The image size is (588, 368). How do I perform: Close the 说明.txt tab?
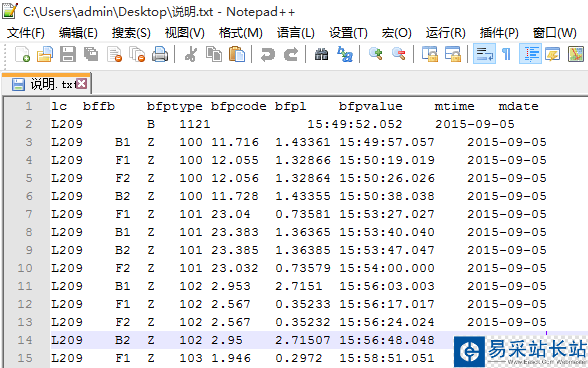coord(81,84)
